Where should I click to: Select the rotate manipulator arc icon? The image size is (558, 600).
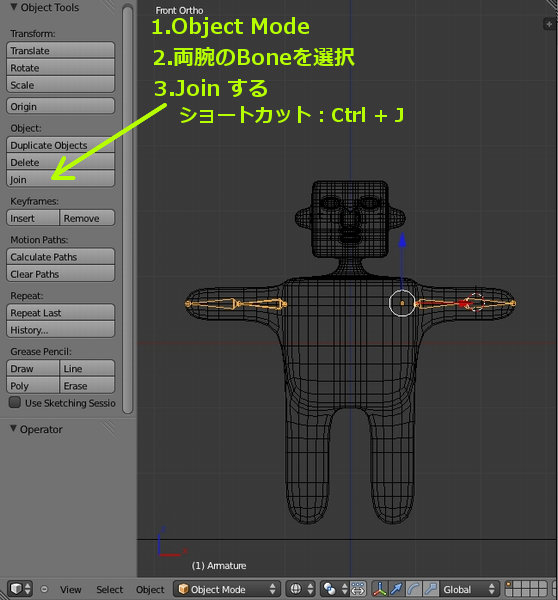414,589
